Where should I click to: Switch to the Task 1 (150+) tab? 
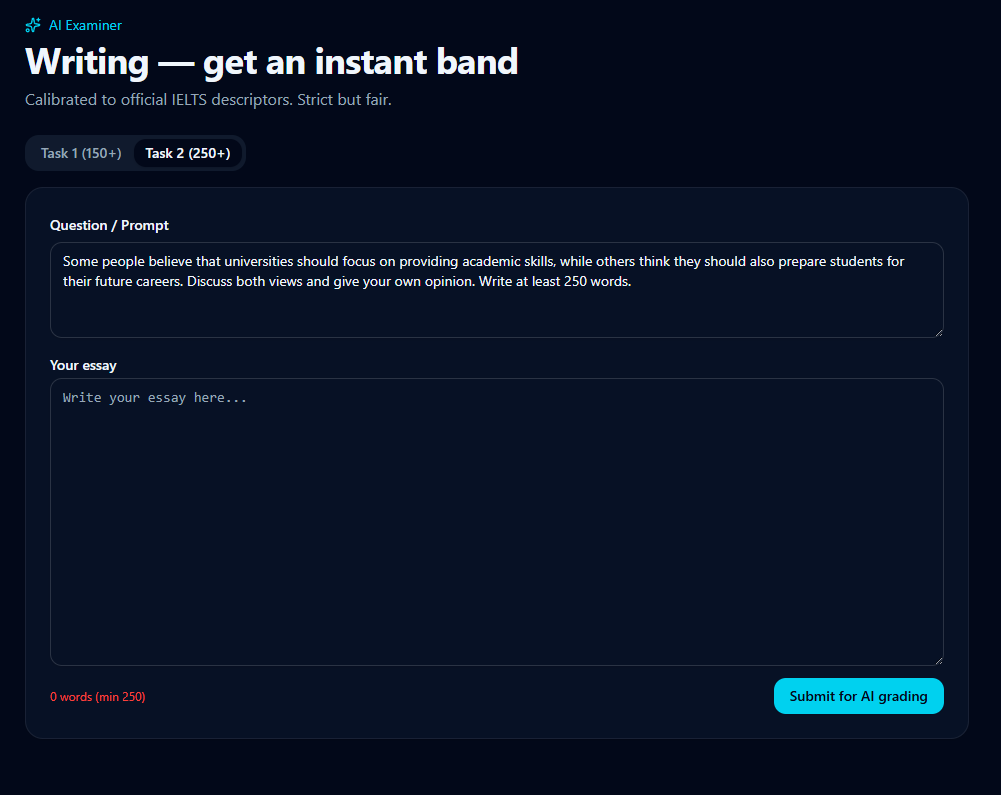[x=81, y=153]
